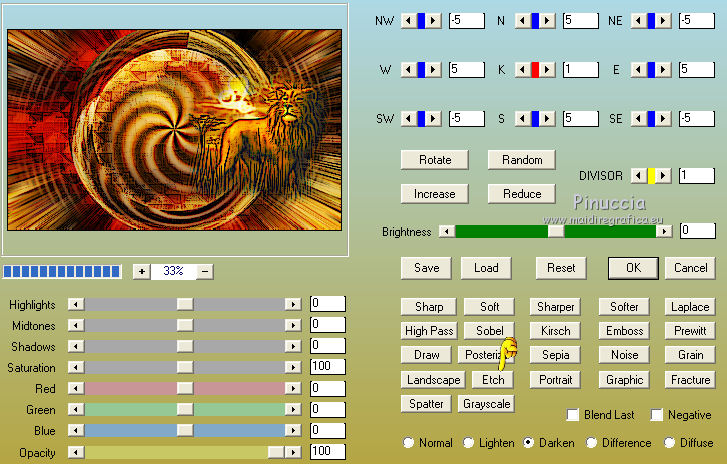This screenshot has width=727, height=464.
Task: Increase DIVISOR with right arrow
Action: point(663,176)
